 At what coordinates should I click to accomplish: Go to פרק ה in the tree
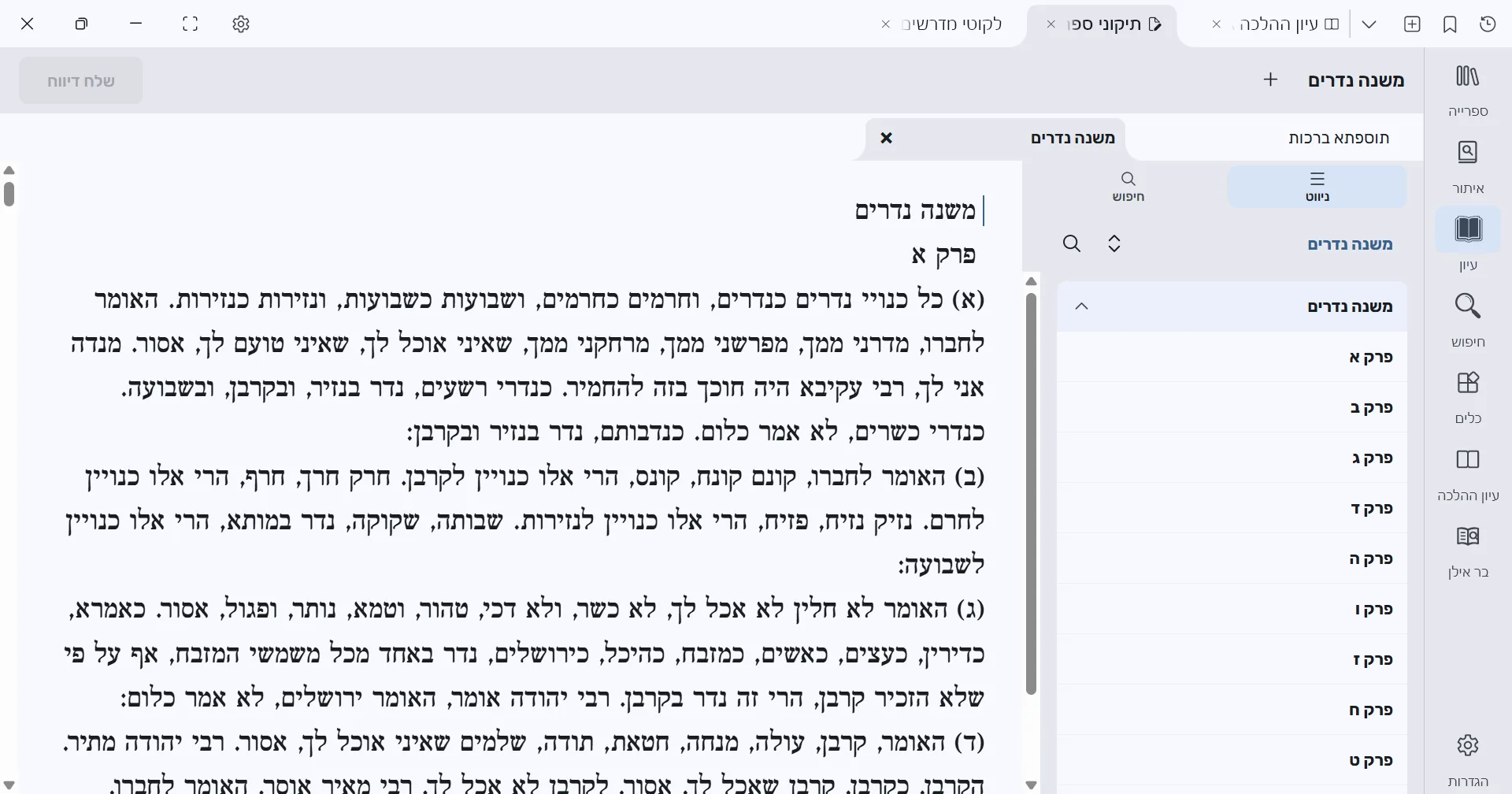tap(1232, 558)
